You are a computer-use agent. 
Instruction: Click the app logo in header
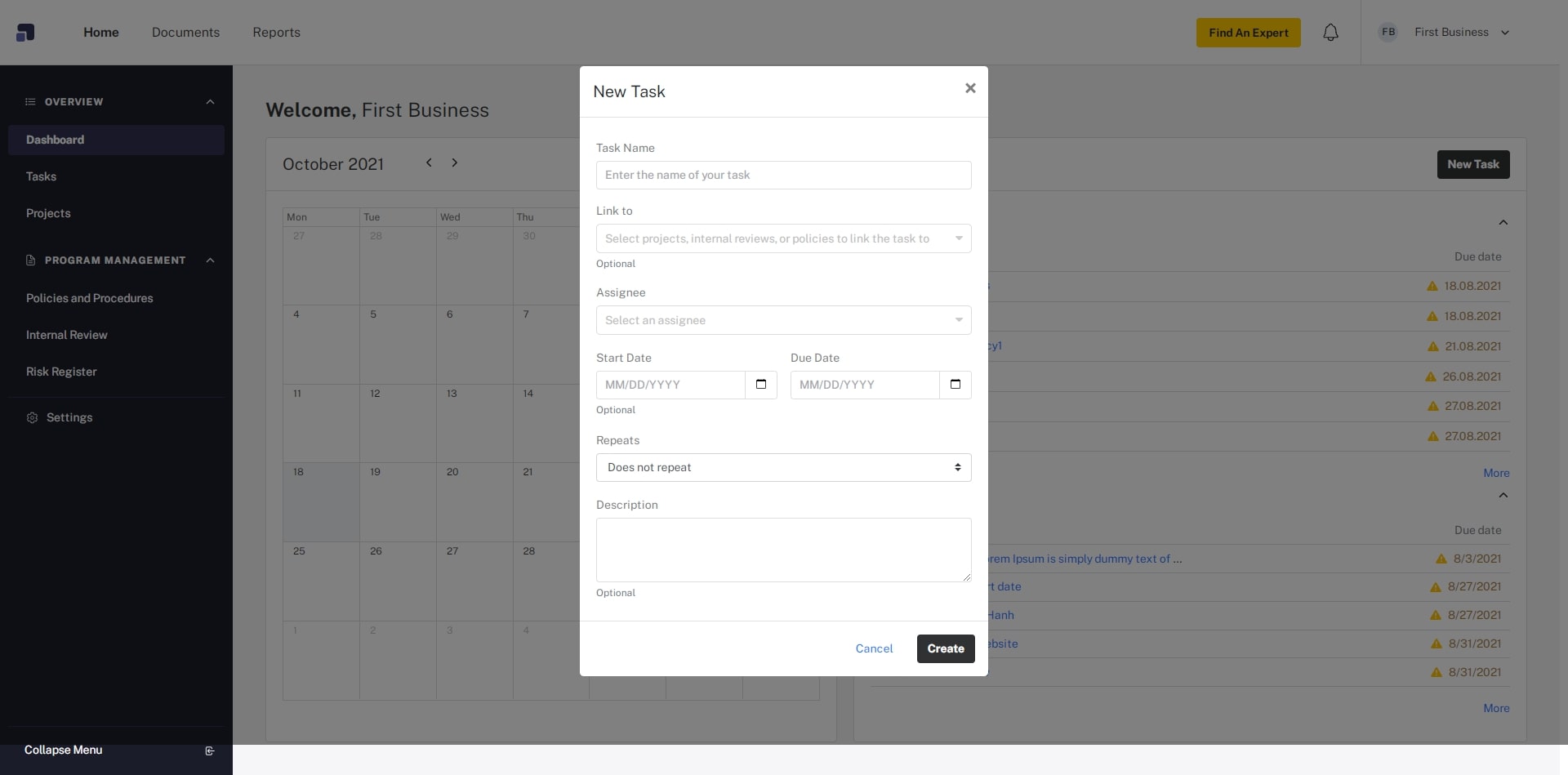[25, 33]
